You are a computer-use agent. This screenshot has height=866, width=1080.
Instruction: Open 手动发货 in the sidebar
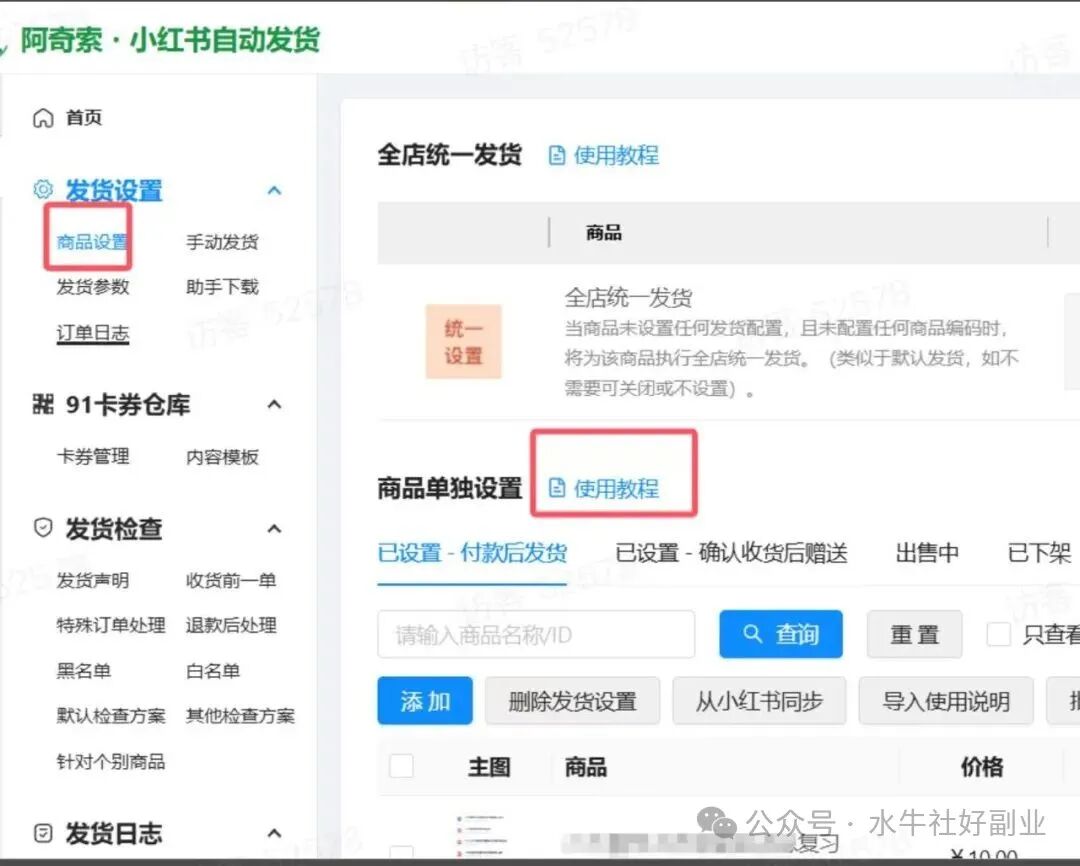tap(222, 242)
